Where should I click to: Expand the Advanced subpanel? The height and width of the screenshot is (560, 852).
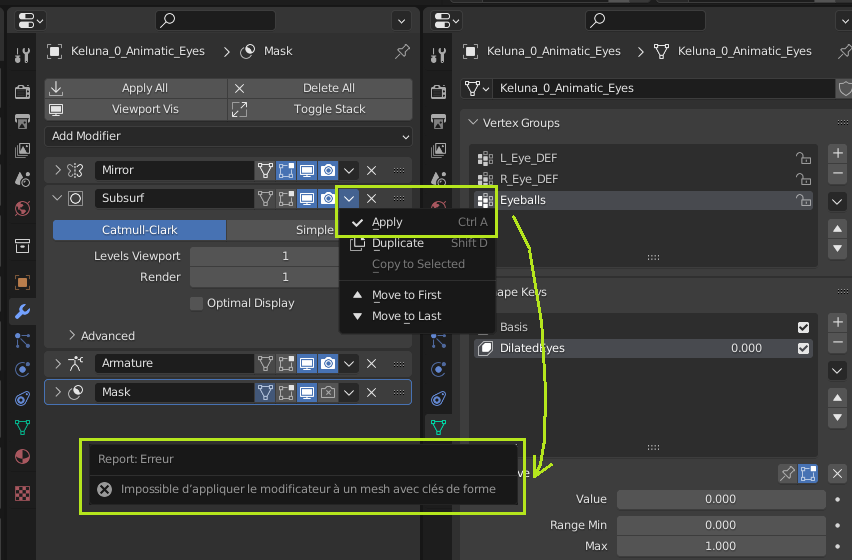coord(72,336)
